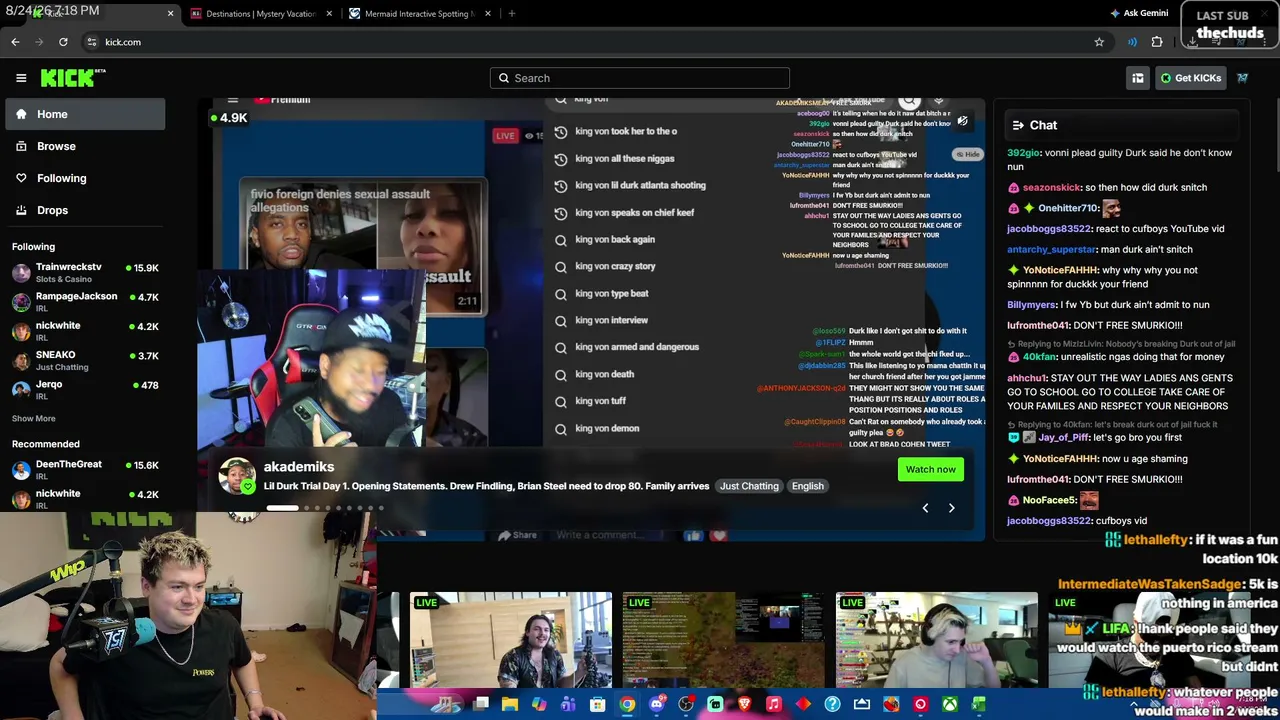Click the Just Chatting category tag
This screenshot has height=720, width=1280.
pyautogui.click(x=749, y=486)
